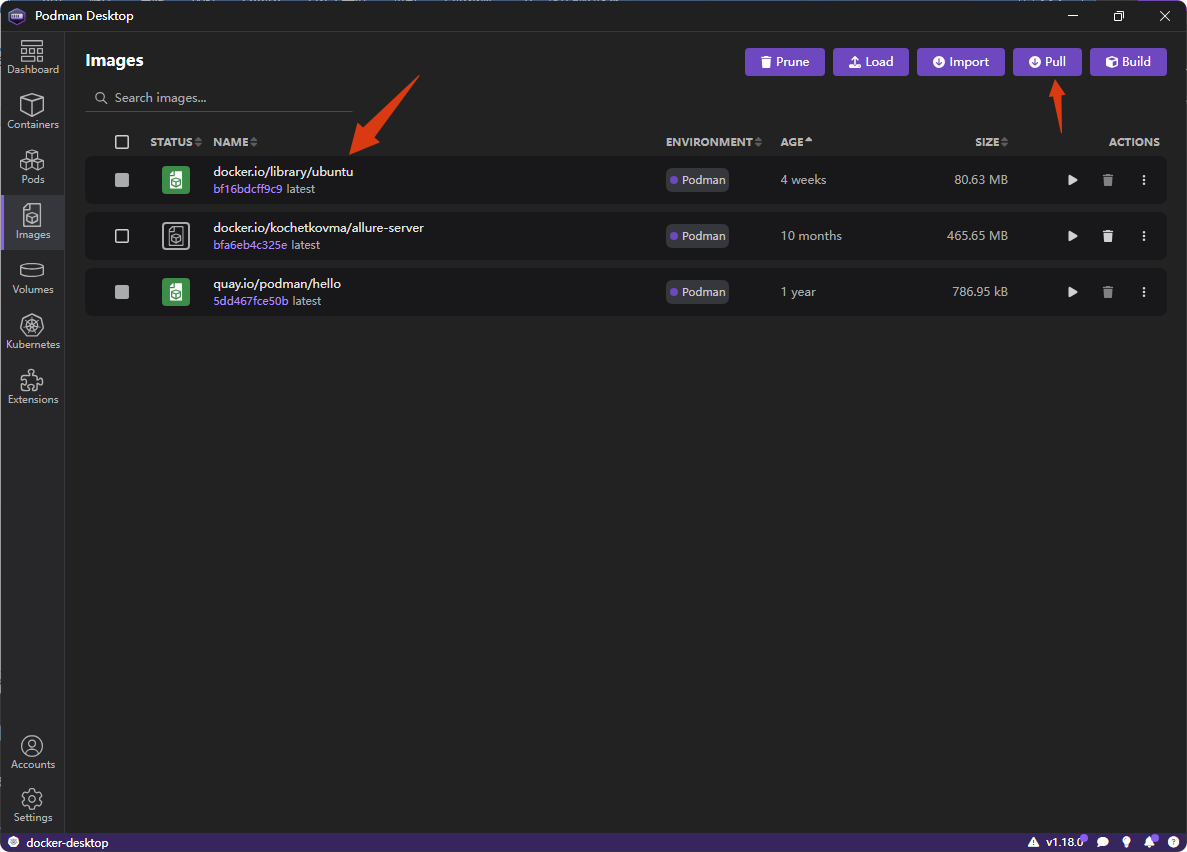Run the docker.io/library/ubuntu image
Viewport: 1187px width, 852px height.
(1072, 180)
